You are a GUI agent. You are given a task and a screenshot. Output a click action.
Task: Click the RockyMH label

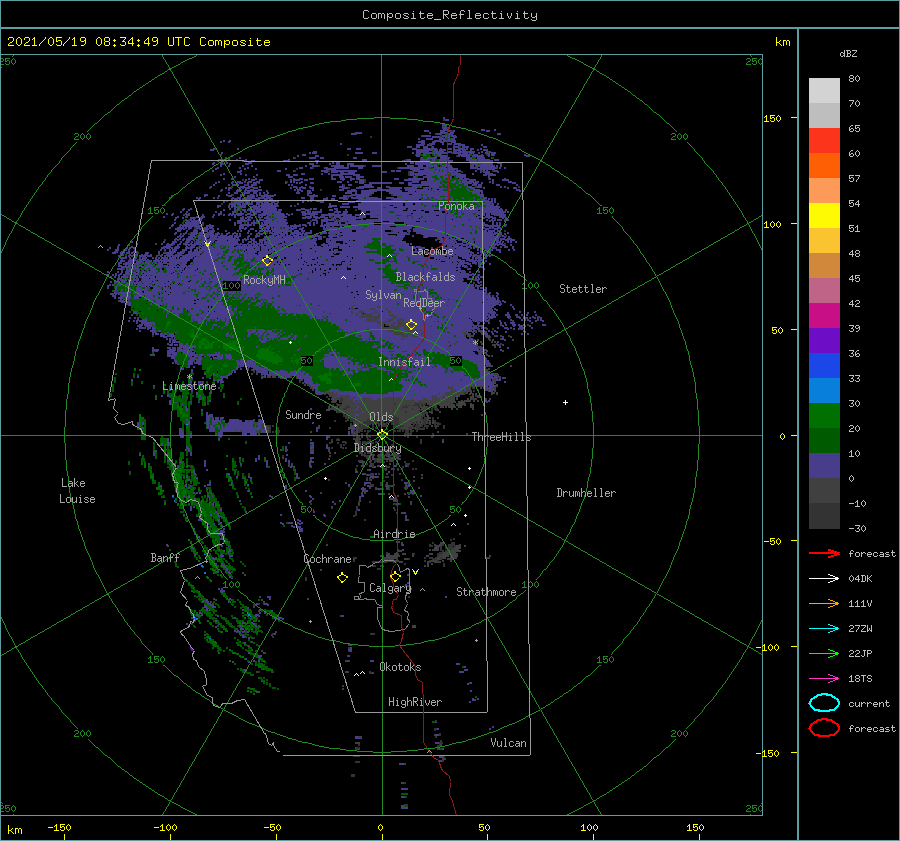click(264, 280)
